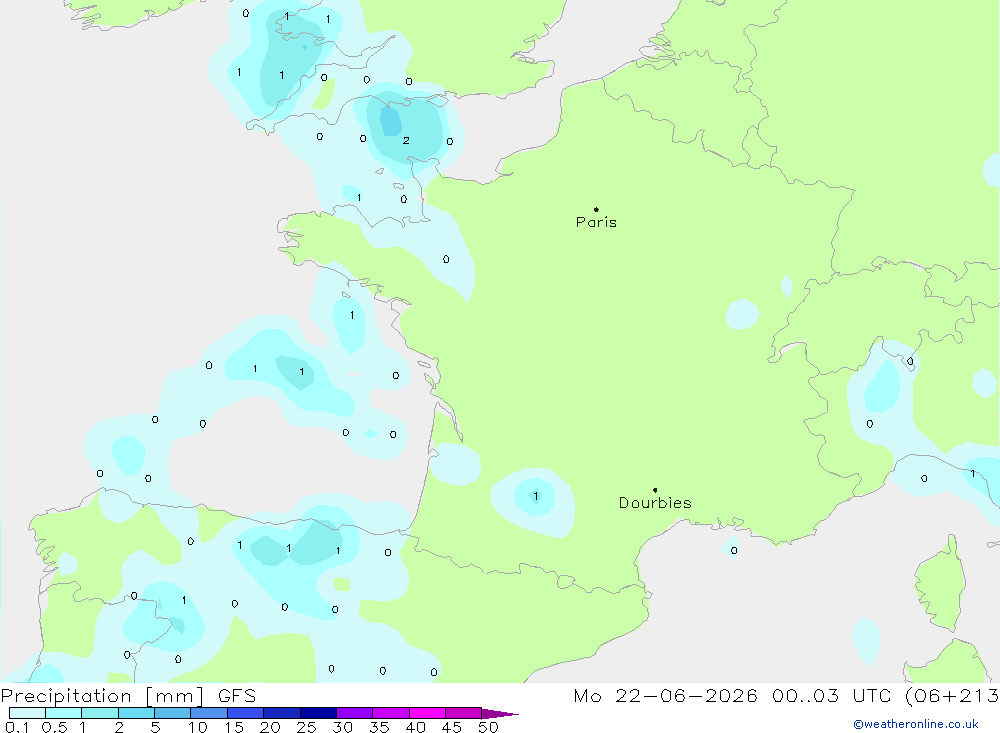Click the legend value label '50'
Screen dimensions: 1000x733
click(x=488, y=727)
